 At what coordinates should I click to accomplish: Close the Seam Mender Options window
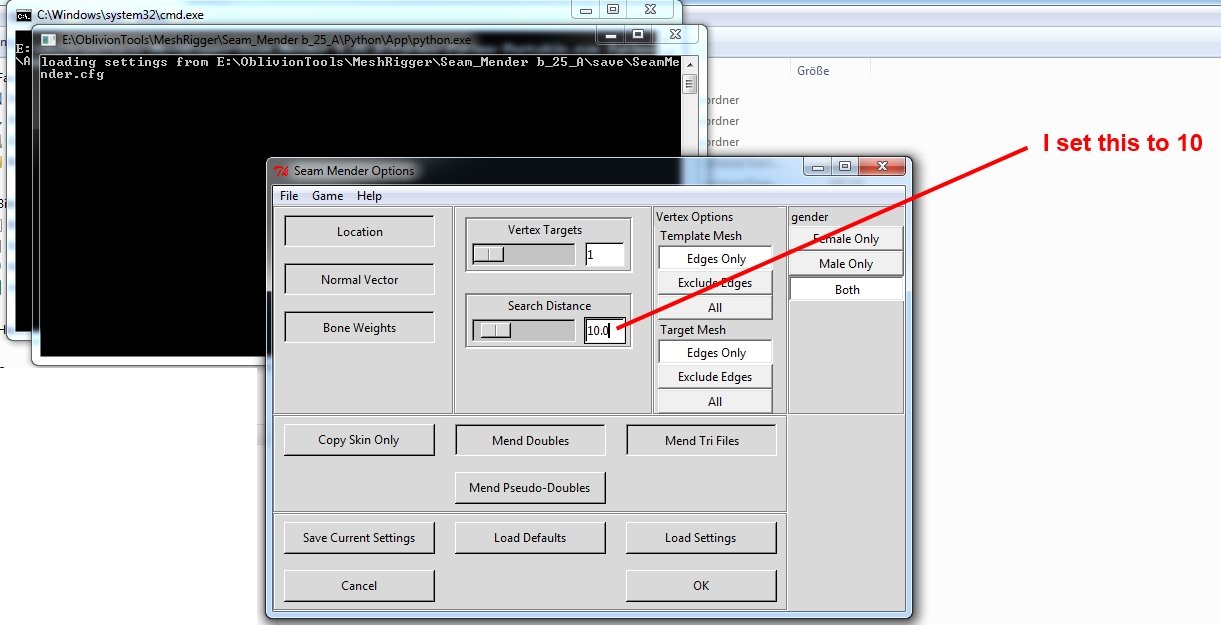point(883,167)
